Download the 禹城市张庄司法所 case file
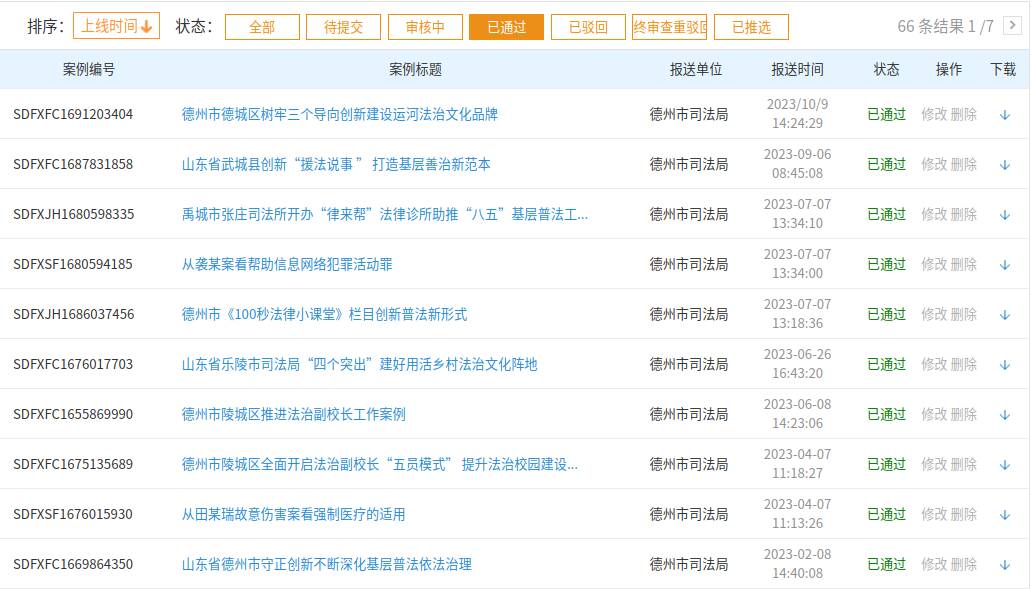 (x=1004, y=215)
